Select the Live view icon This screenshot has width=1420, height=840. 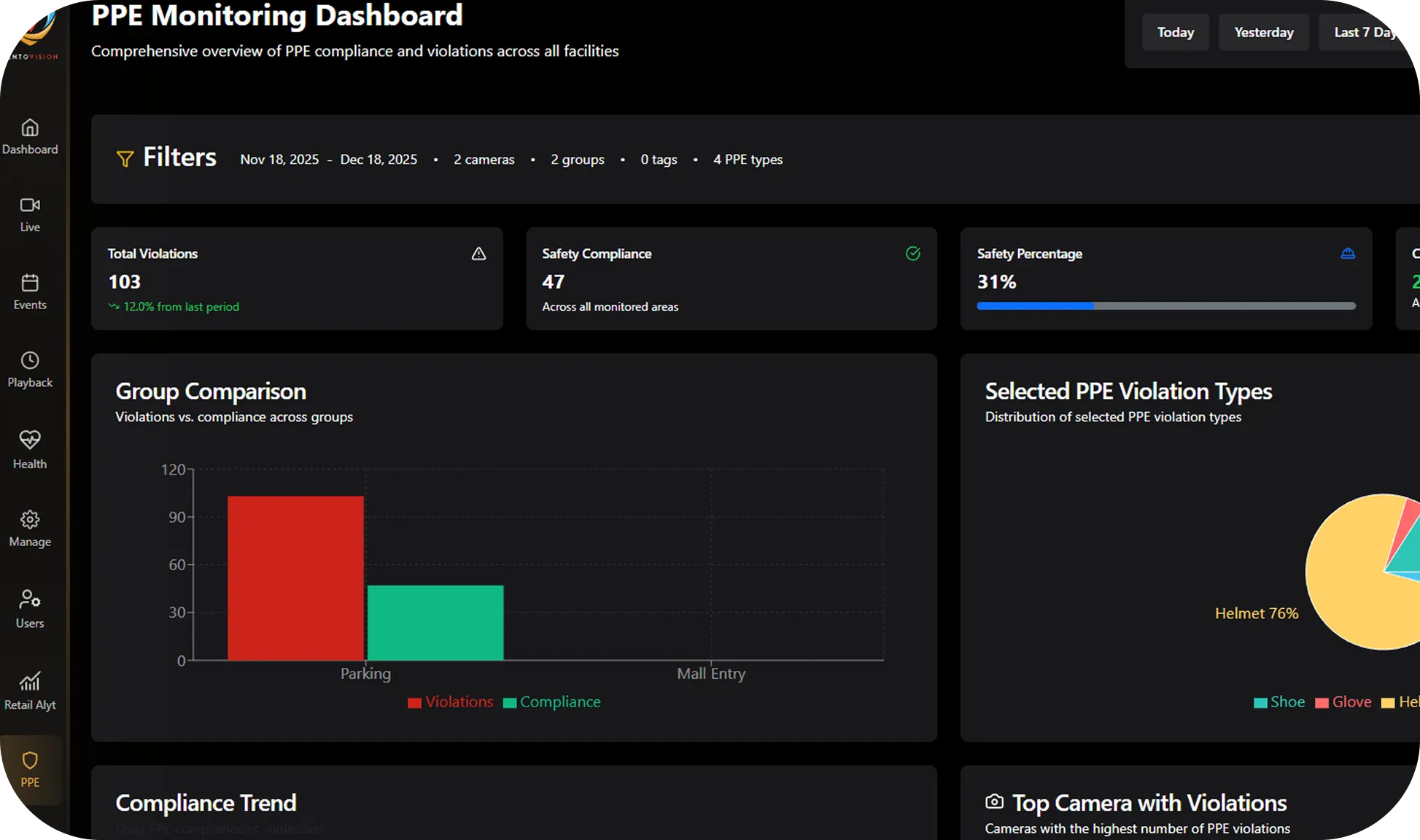click(30, 213)
